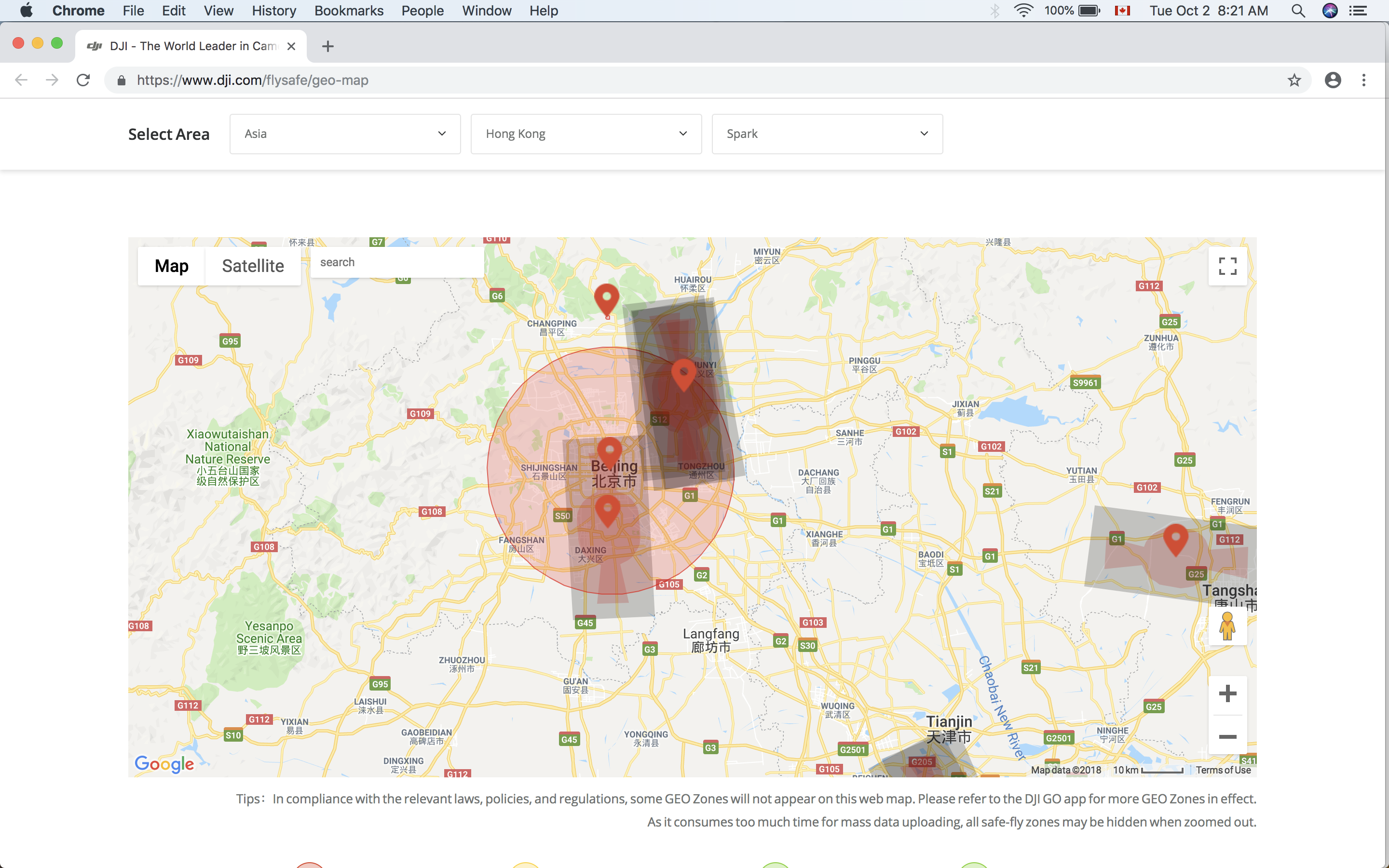Viewport: 1389px width, 868px height.
Task: Click the Terms of Use link
Action: coord(1223,770)
